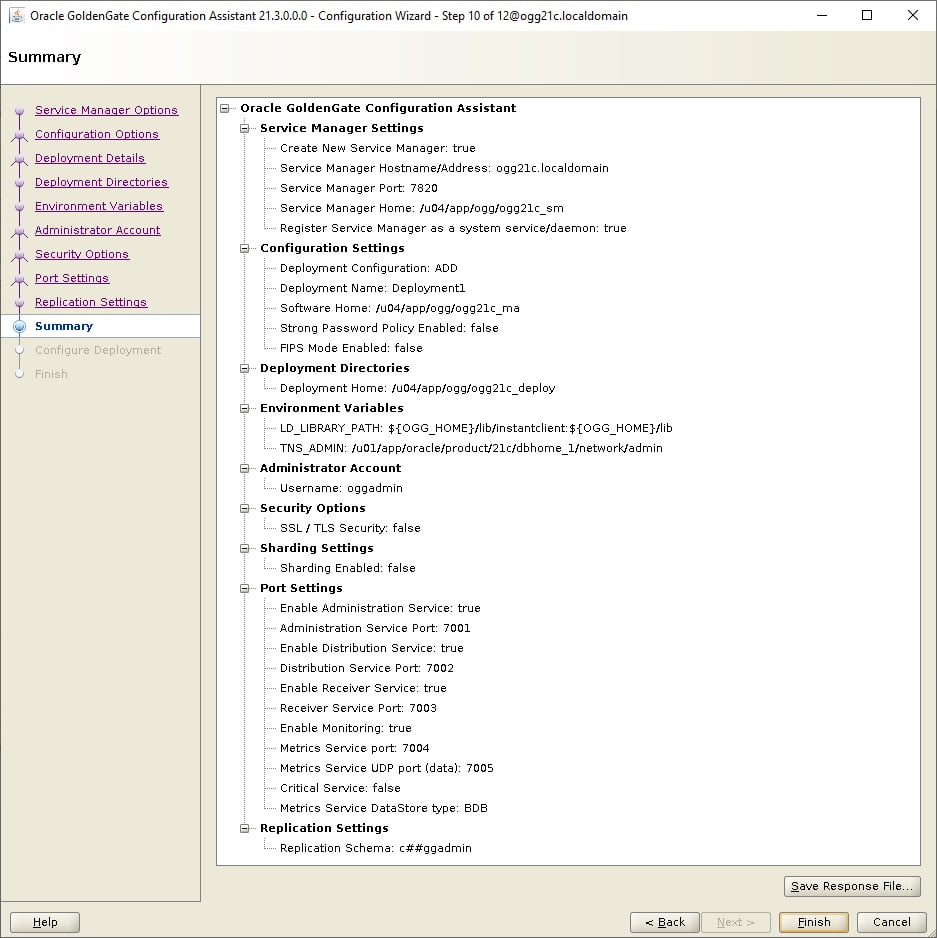Click the Replication Settings step marker

point(19,303)
